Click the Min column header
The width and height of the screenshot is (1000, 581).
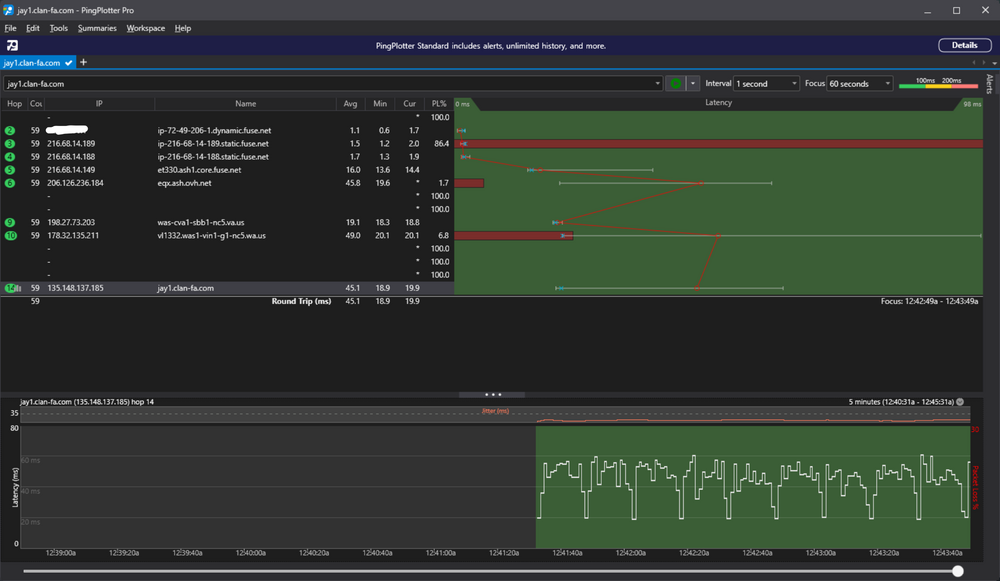coord(380,103)
